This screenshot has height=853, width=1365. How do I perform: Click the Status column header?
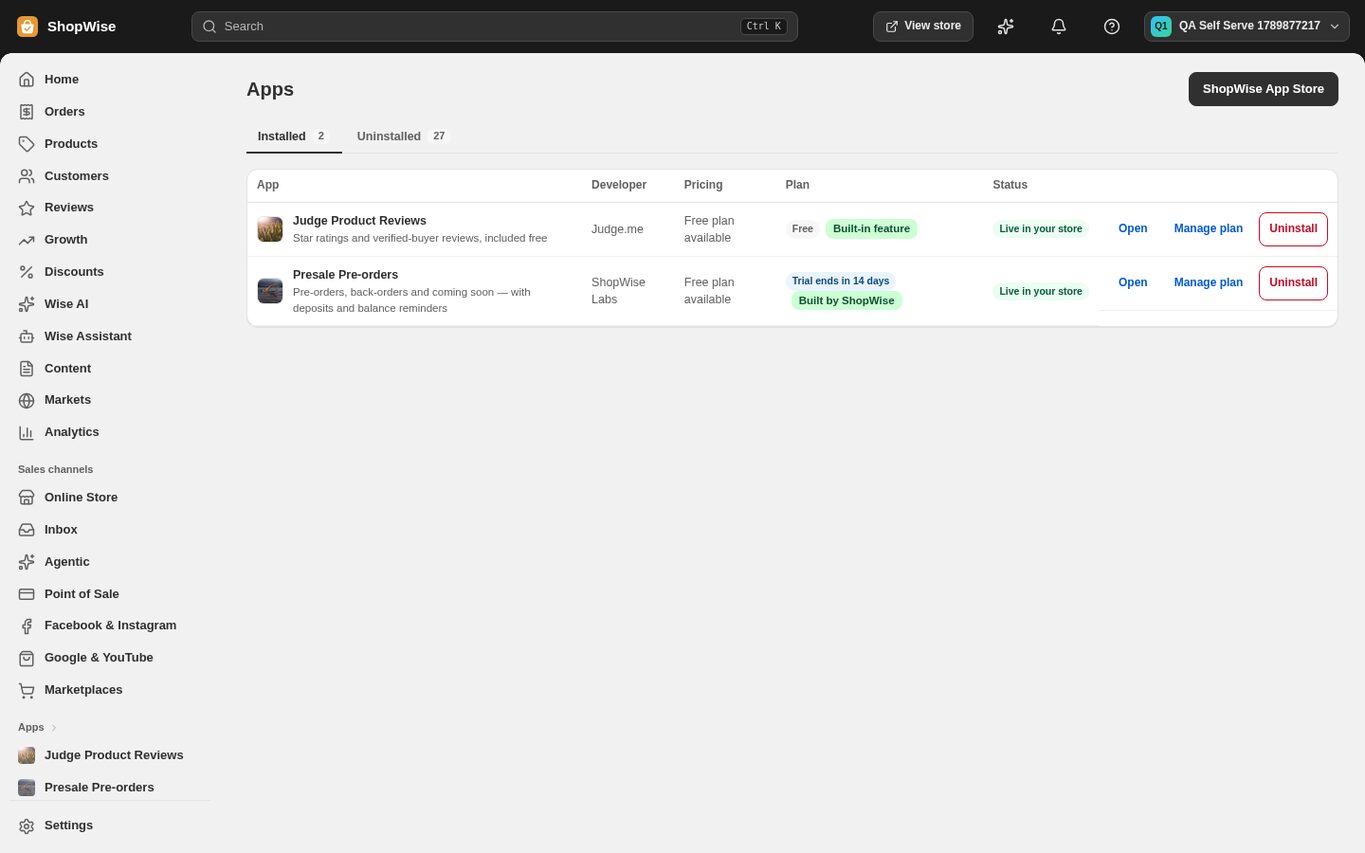pos(1010,185)
